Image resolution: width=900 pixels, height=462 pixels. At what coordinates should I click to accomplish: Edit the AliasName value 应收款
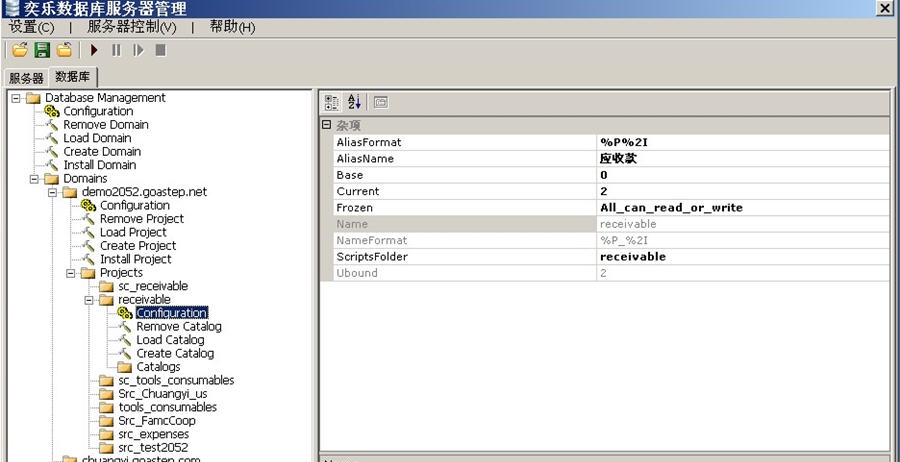[x=743, y=159]
